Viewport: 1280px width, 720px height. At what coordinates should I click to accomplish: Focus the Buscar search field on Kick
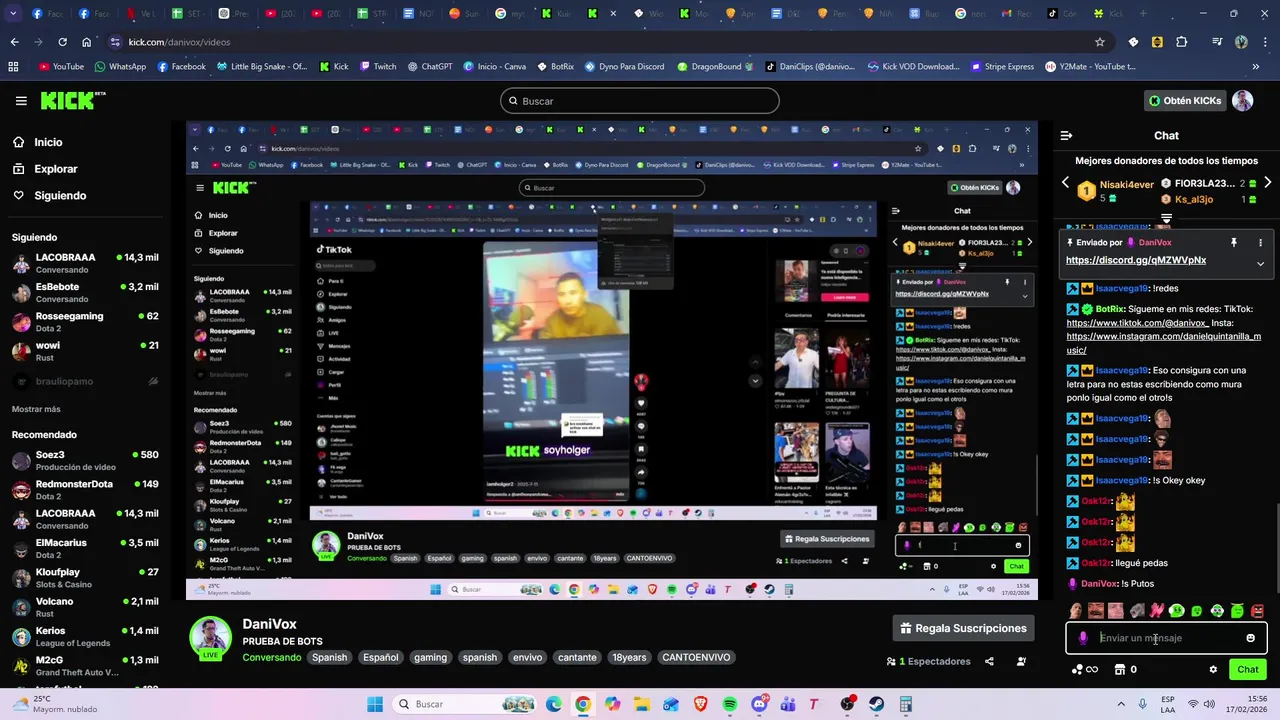click(x=640, y=101)
